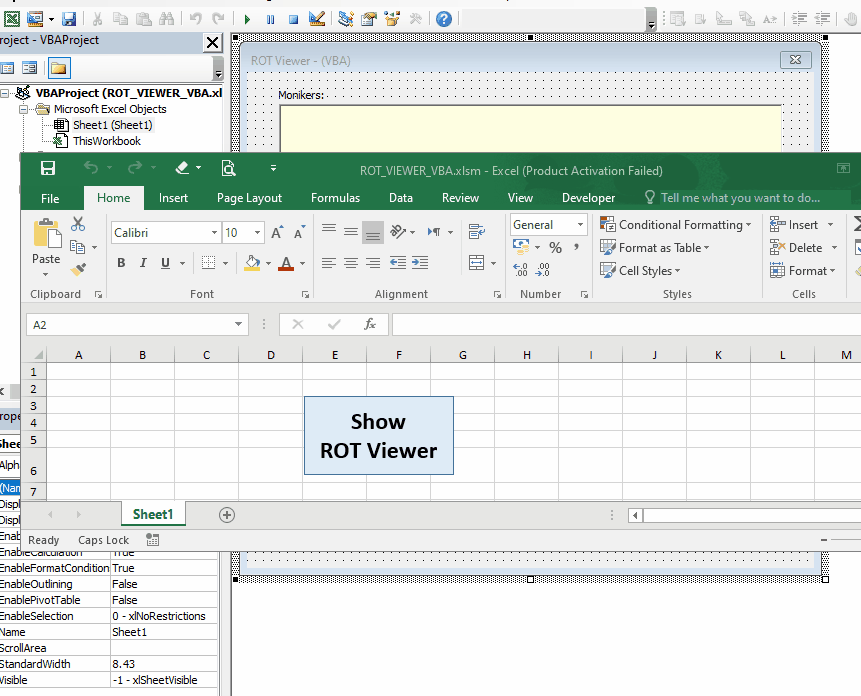The height and width of the screenshot is (696, 861).
Task: Open the Page Layout ribbon tab
Action: [249, 198]
